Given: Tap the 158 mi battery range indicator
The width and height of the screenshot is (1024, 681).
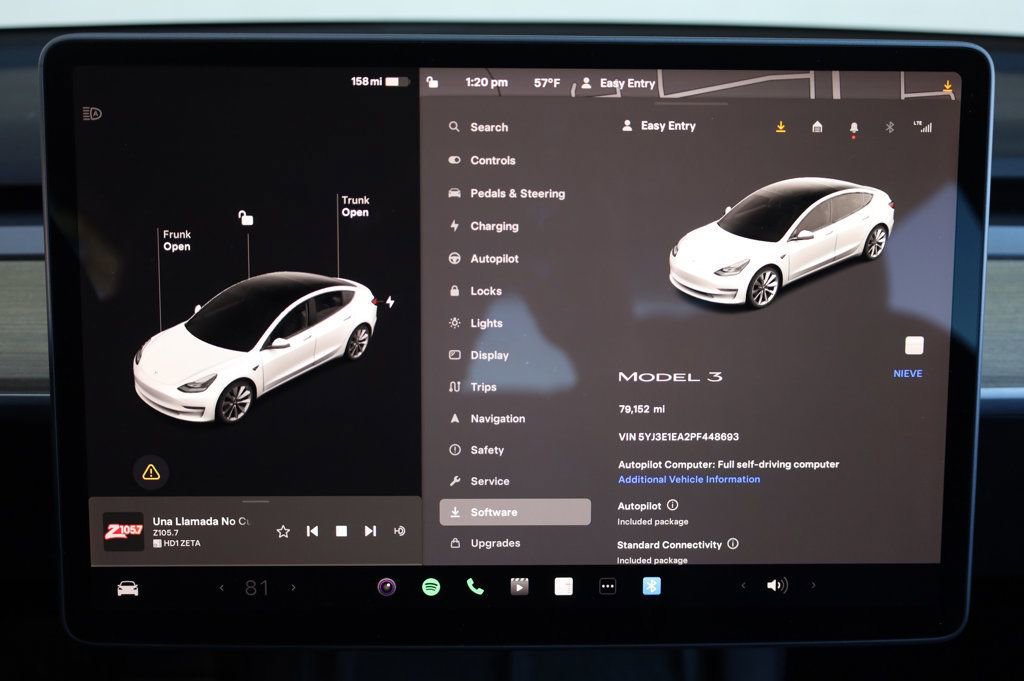Looking at the screenshot, I should click(380, 82).
